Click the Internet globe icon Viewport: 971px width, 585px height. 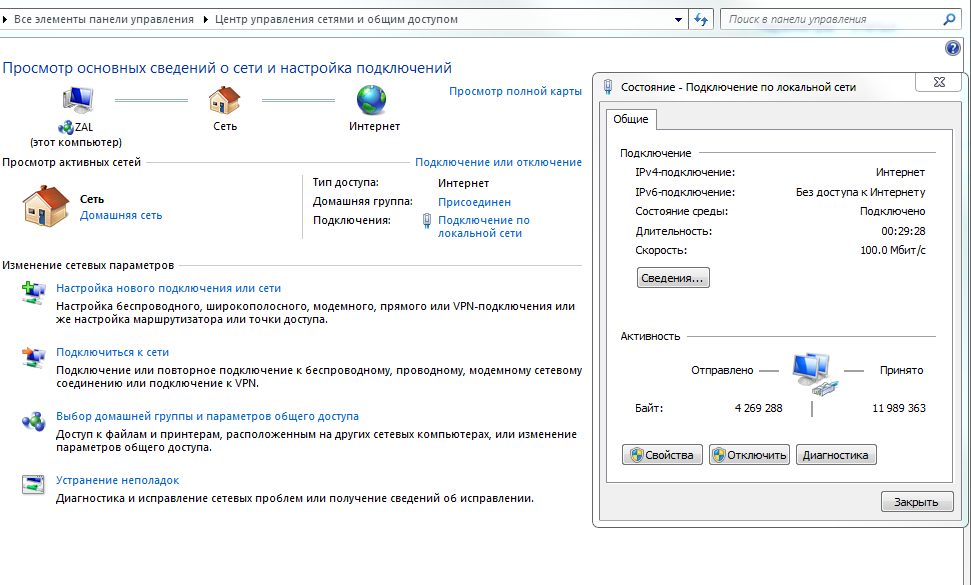click(x=372, y=100)
